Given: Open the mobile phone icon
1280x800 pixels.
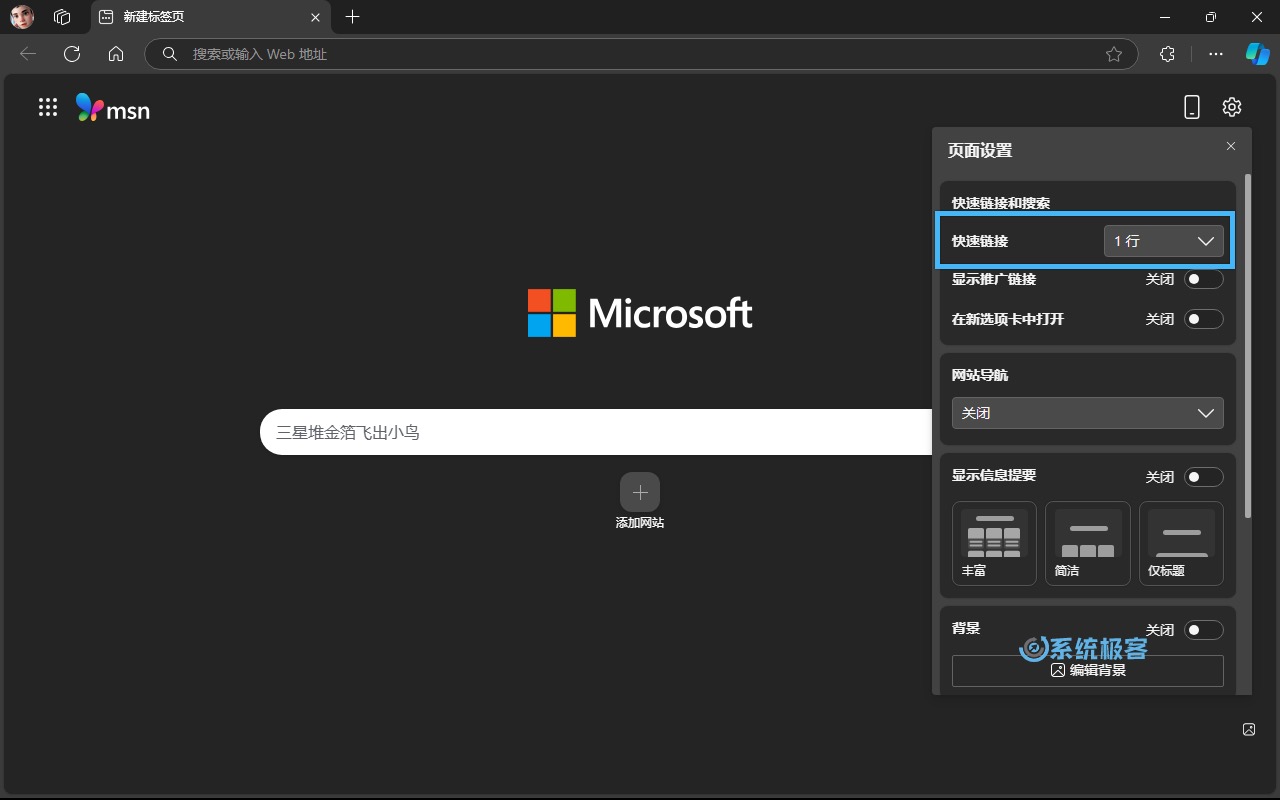Looking at the screenshot, I should coord(1191,107).
